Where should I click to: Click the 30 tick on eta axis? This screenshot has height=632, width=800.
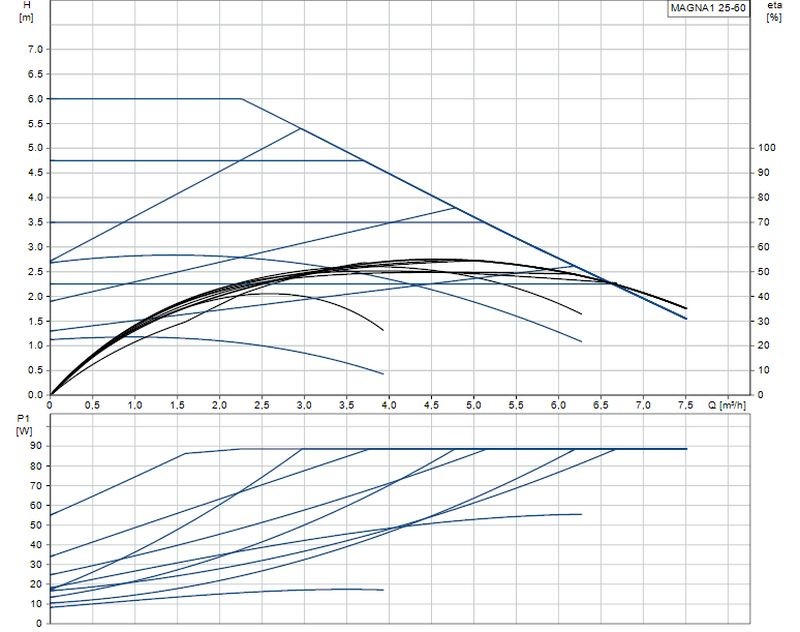765,321
